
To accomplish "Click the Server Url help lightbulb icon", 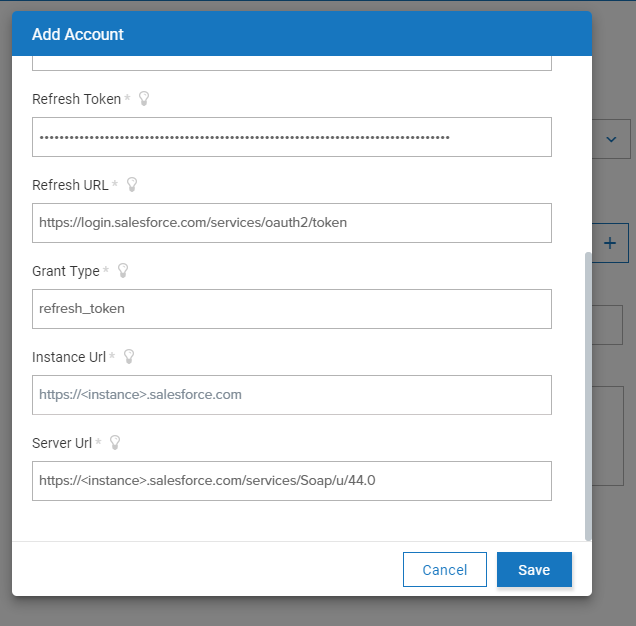I will [x=115, y=443].
